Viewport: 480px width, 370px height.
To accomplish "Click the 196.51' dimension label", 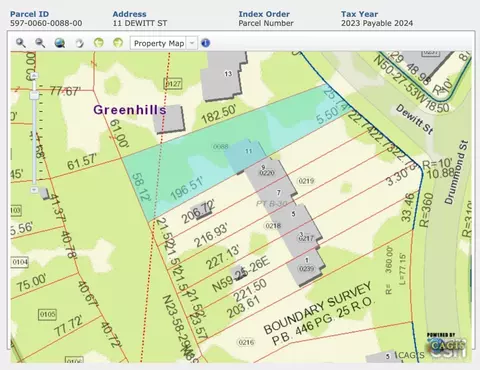I will (187, 189).
